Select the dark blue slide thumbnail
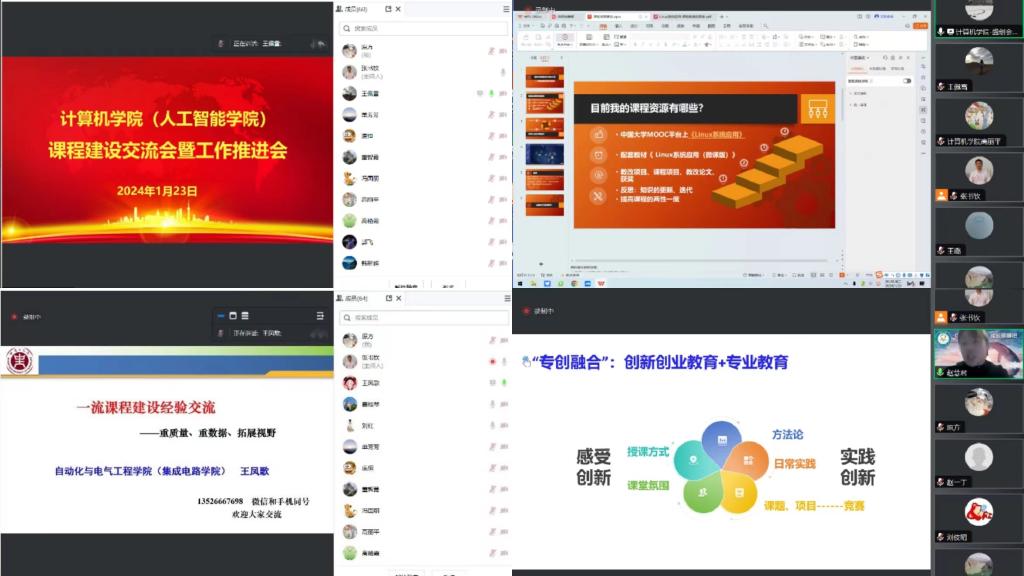 pyautogui.click(x=545, y=155)
